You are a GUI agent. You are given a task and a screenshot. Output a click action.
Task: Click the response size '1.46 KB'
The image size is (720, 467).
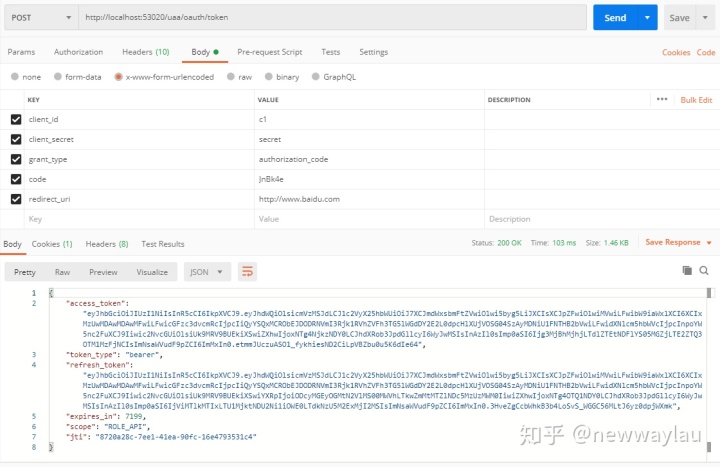coord(616,243)
